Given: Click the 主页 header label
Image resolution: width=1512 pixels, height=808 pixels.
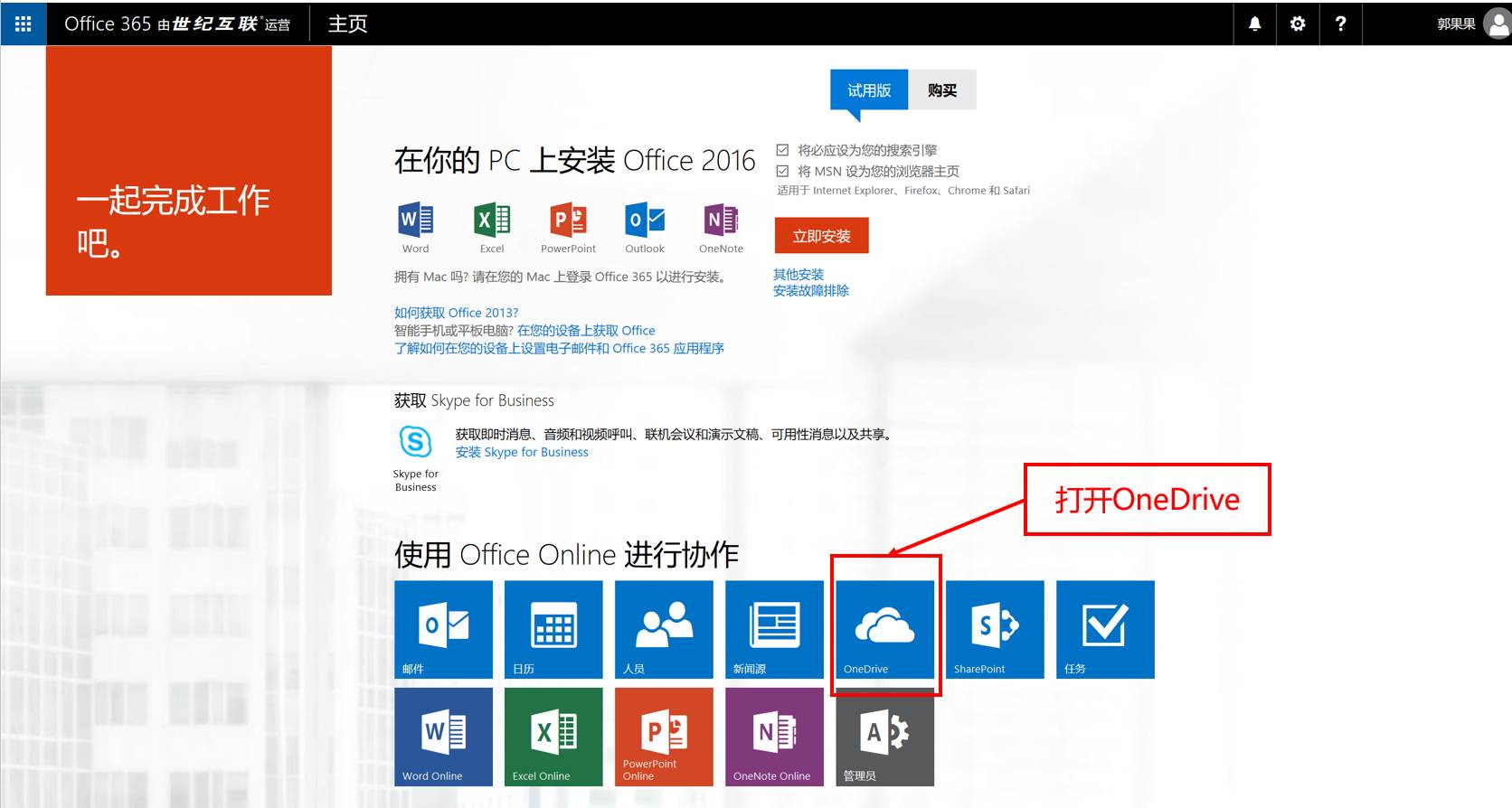Looking at the screenshot, I should pyautogui.click(x=347, y=24).
